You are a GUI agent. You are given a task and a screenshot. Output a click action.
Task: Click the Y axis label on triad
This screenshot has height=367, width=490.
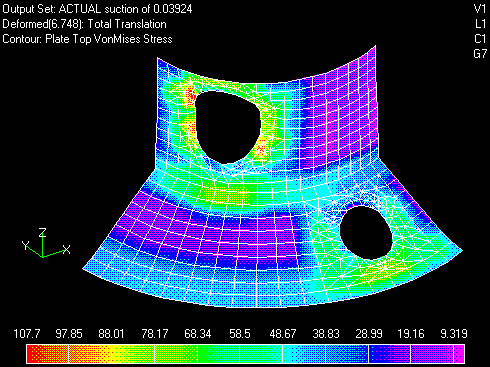tap(26, 245)
